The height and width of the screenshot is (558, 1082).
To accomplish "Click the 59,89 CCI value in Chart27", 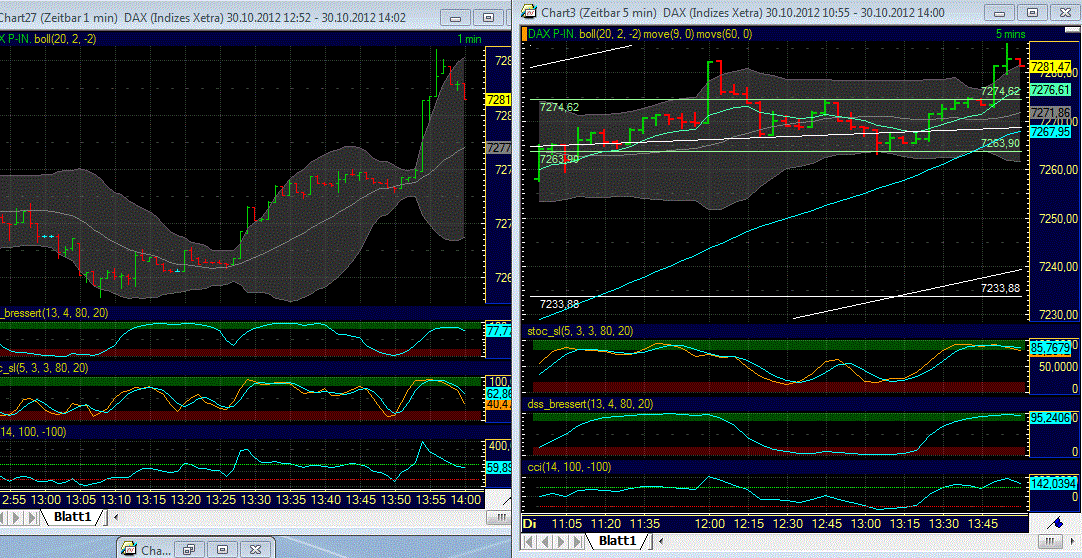I will tap(498, 468).
